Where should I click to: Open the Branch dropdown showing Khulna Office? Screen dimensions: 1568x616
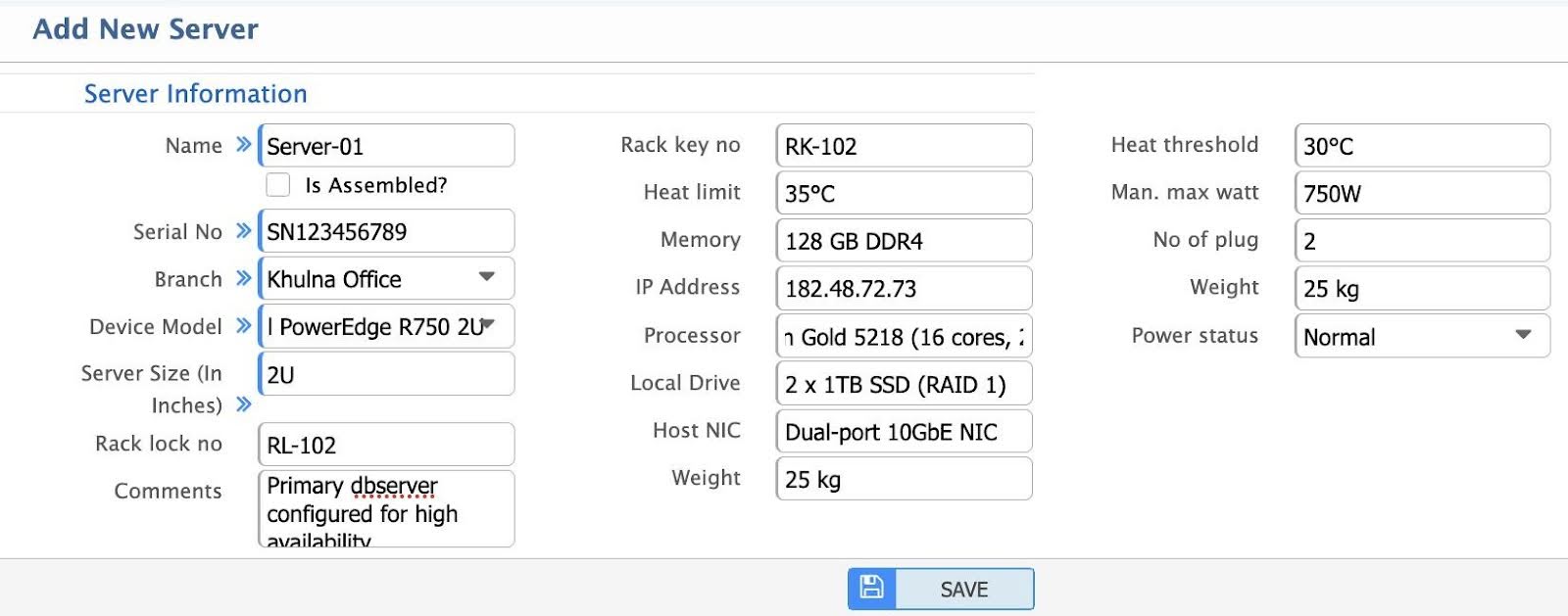coord(386,279)
